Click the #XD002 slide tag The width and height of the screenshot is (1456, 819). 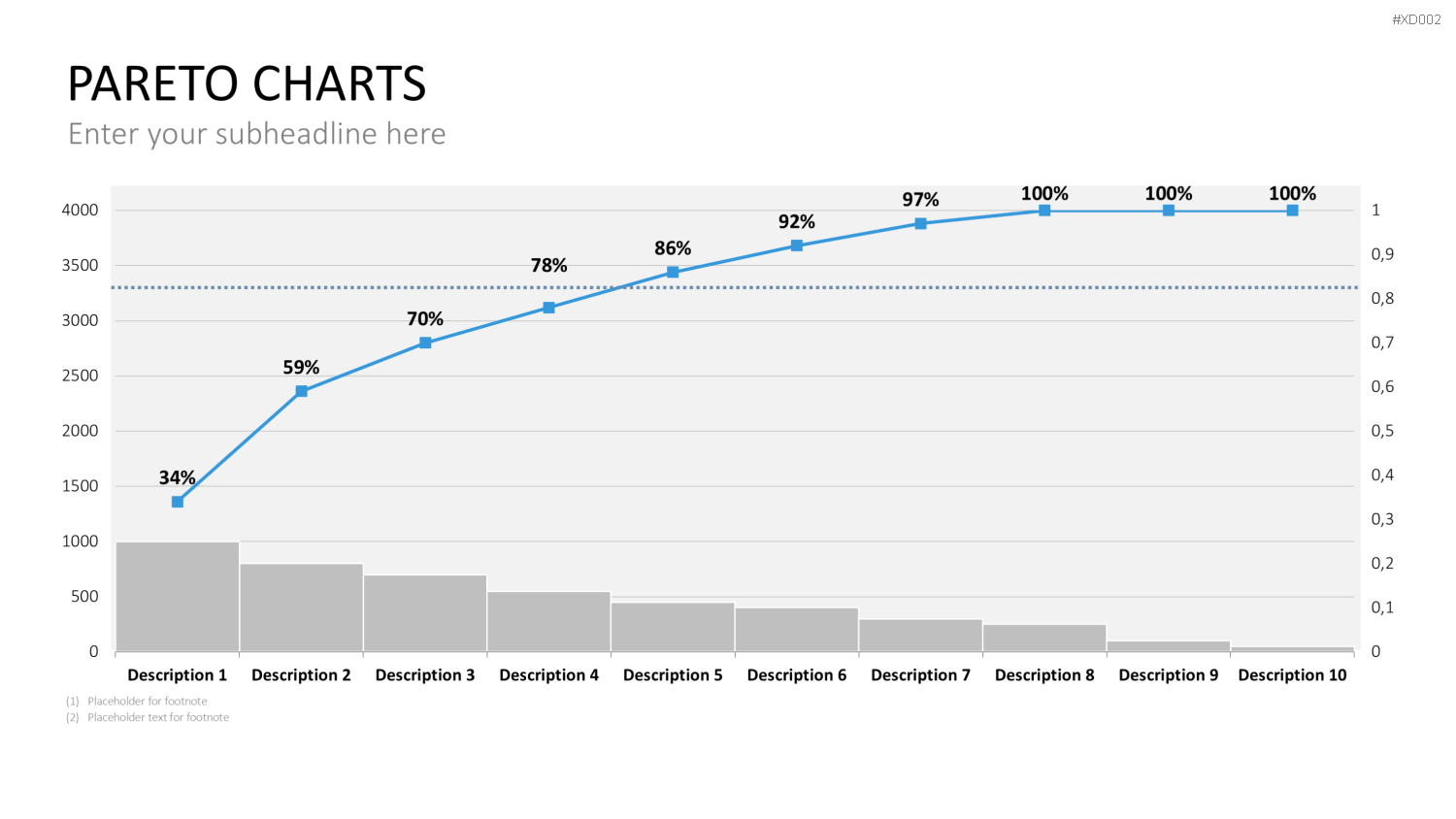pyautogui.click(x=1416, y=19)
